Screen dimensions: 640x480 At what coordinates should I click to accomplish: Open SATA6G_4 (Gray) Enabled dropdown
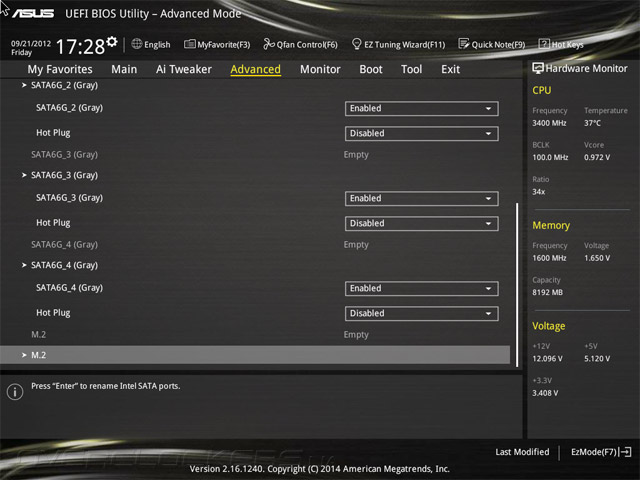(x=421, y=289)
